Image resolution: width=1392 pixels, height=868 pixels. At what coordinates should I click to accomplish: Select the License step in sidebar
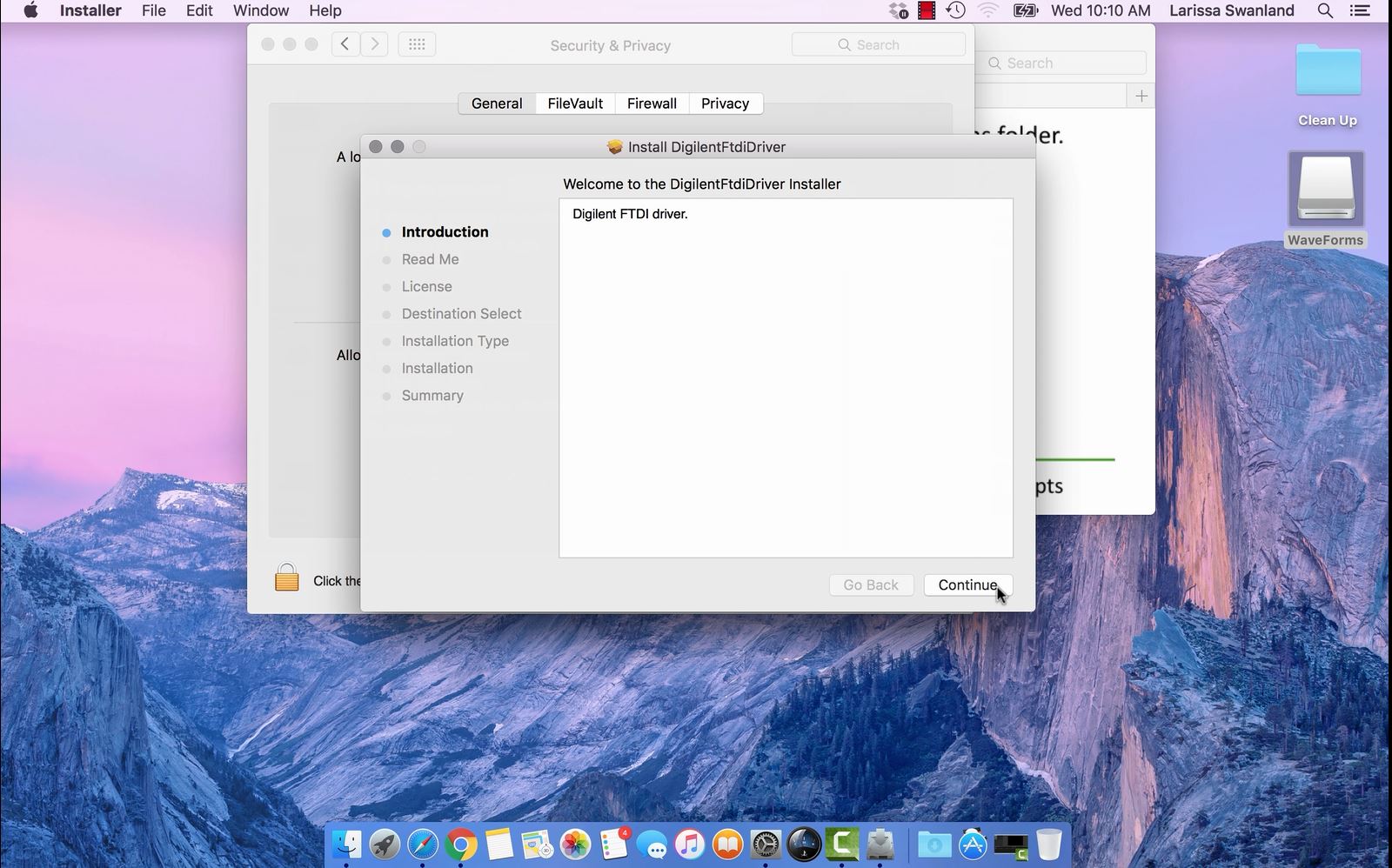click(426, 286)
